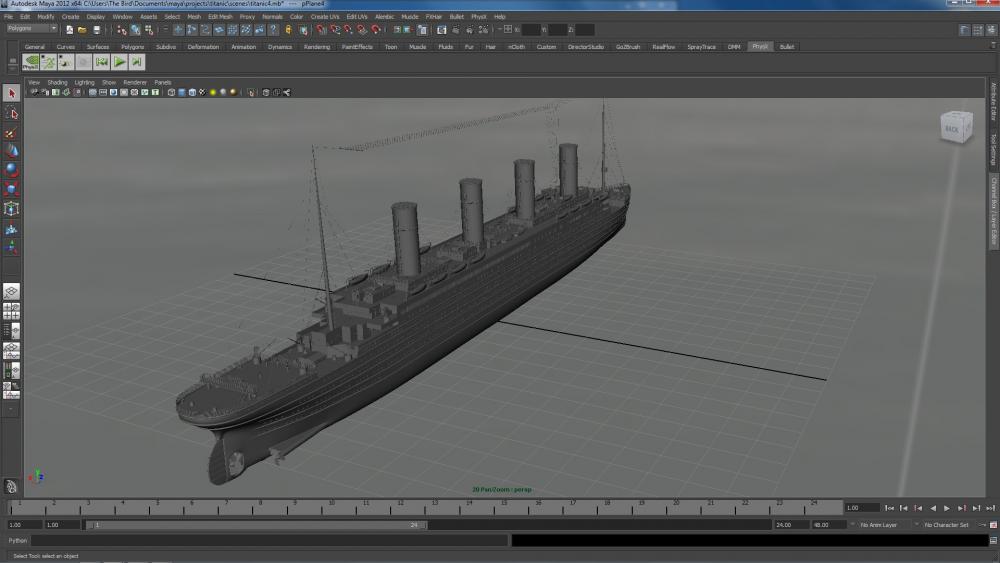
Task: Open the Polygons menu set dropdown
Action: 32,29
